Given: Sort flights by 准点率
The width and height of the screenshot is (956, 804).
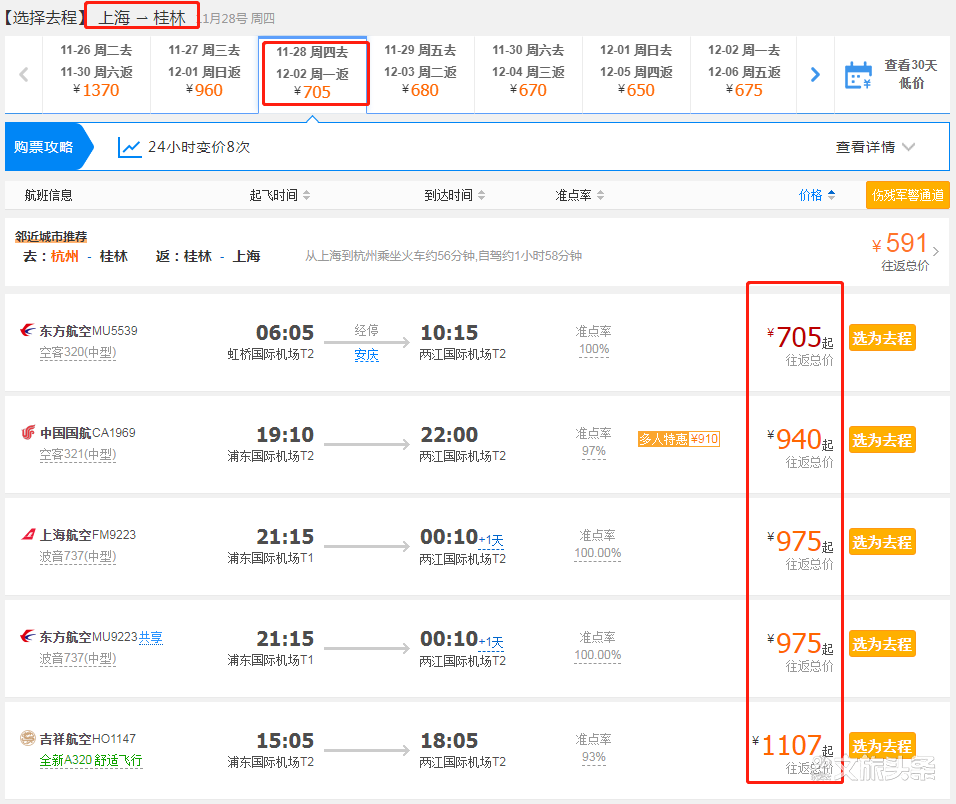Looking at the screenshot, I should (x=580, y=195).
